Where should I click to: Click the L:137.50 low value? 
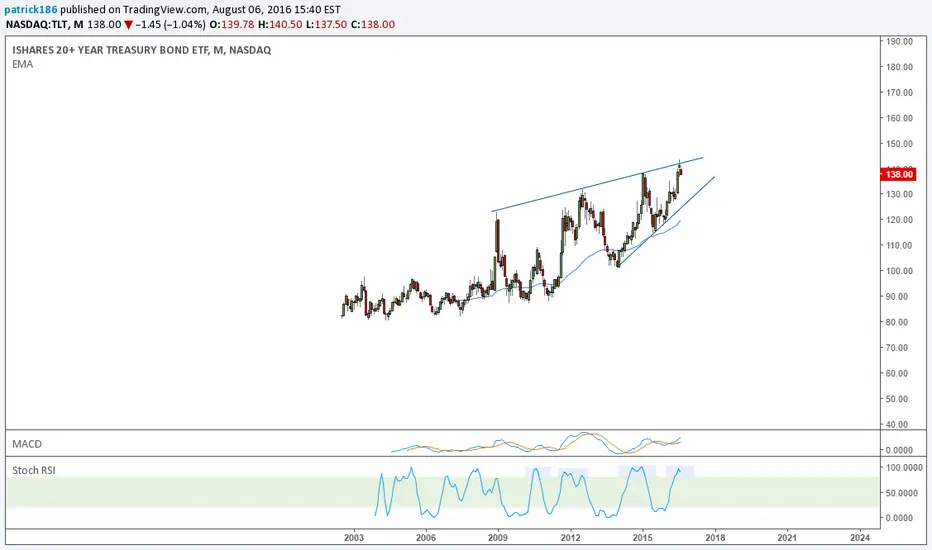(326, 24)
